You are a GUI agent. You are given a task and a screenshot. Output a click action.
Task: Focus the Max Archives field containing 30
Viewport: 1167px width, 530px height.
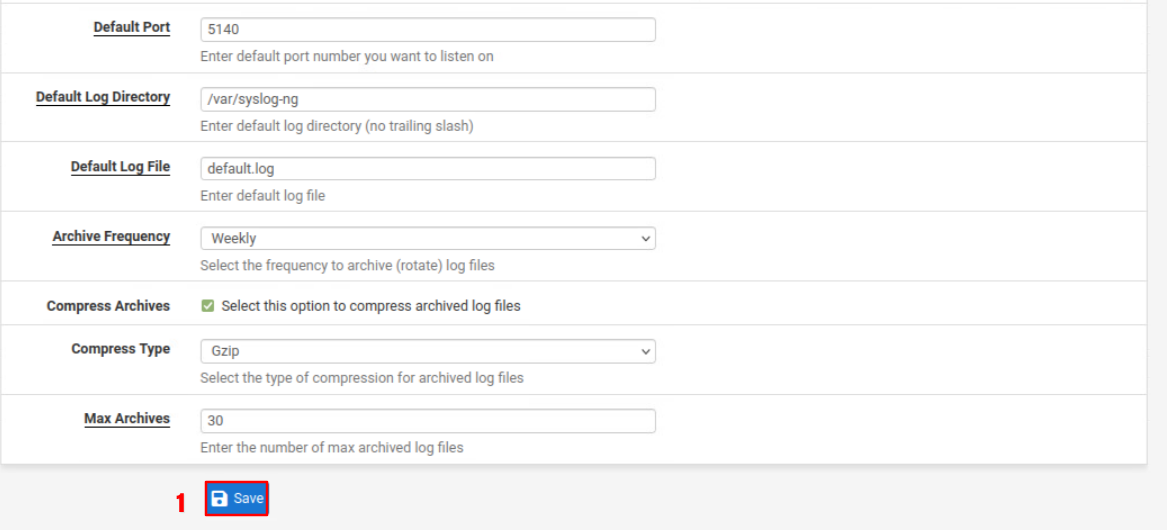pyautogui.click(x=427, y=421)
